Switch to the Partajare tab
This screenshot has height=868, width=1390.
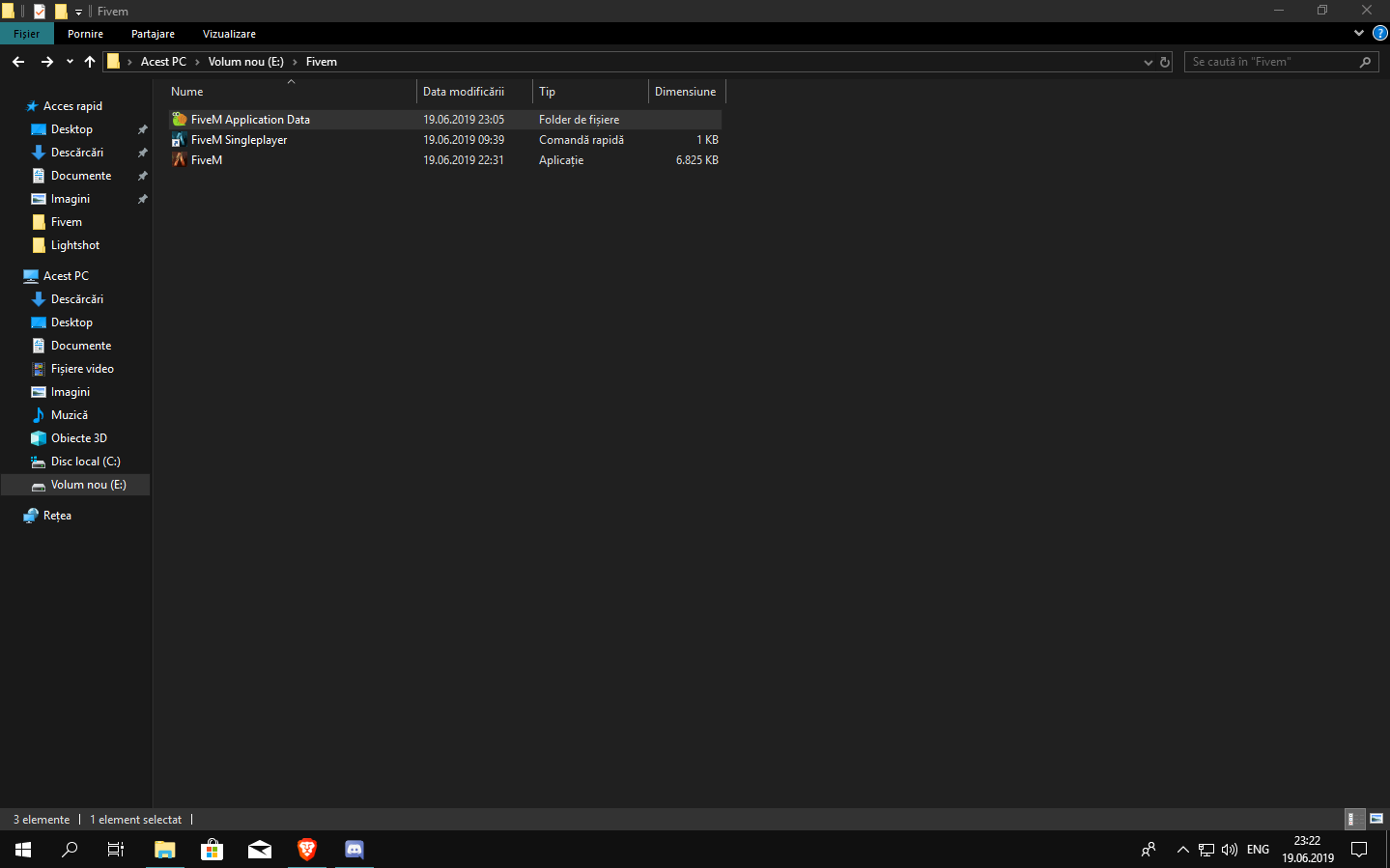(x=153, y=34)
